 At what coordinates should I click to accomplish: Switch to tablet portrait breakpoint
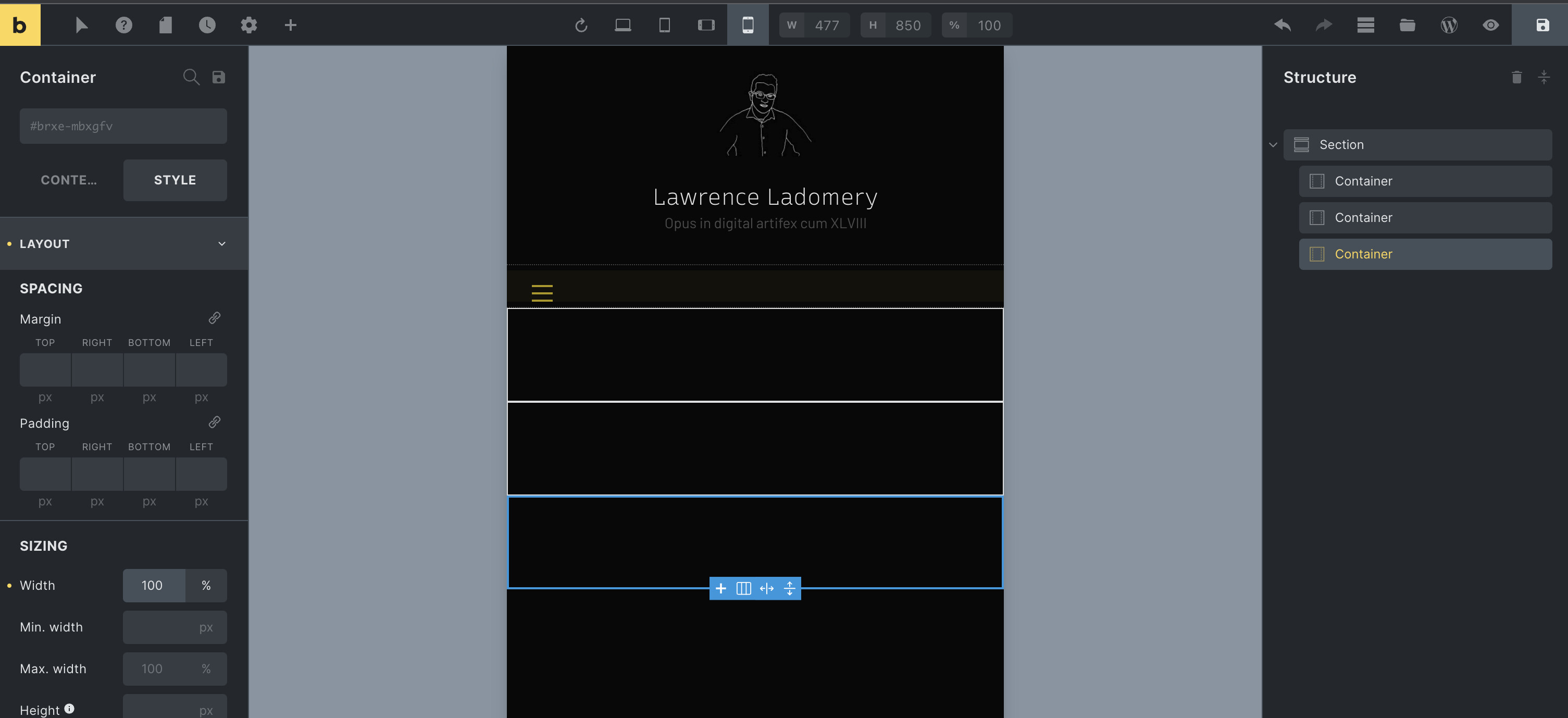pyautogui.click(x=665, y=25)
